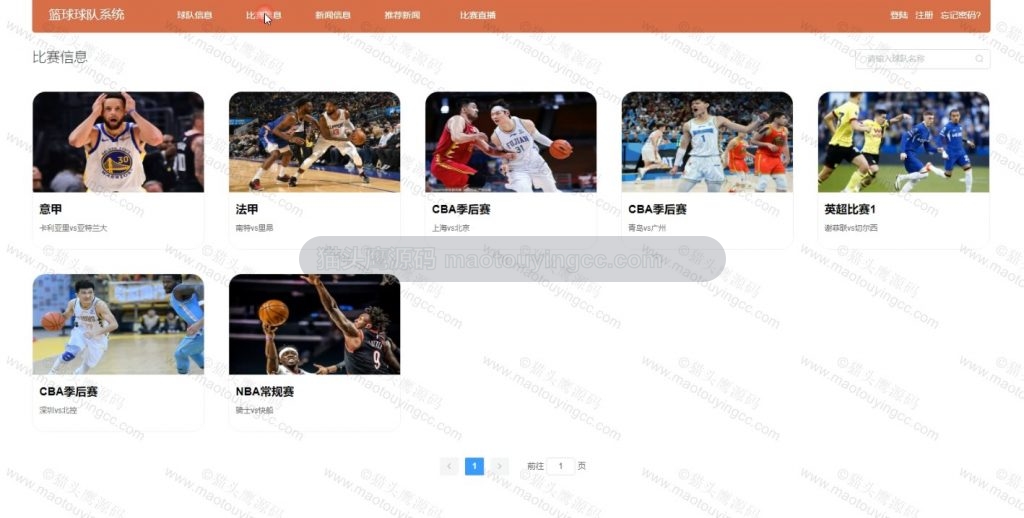Viewport: 1024px width, 518px height.
Task: Click the 卡利亚里vs亚特兰大 subtitle
Action: point(73,228)
